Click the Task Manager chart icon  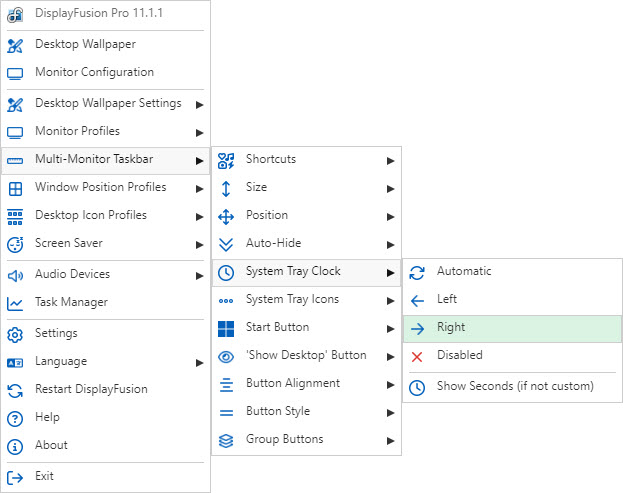(15, 302)
